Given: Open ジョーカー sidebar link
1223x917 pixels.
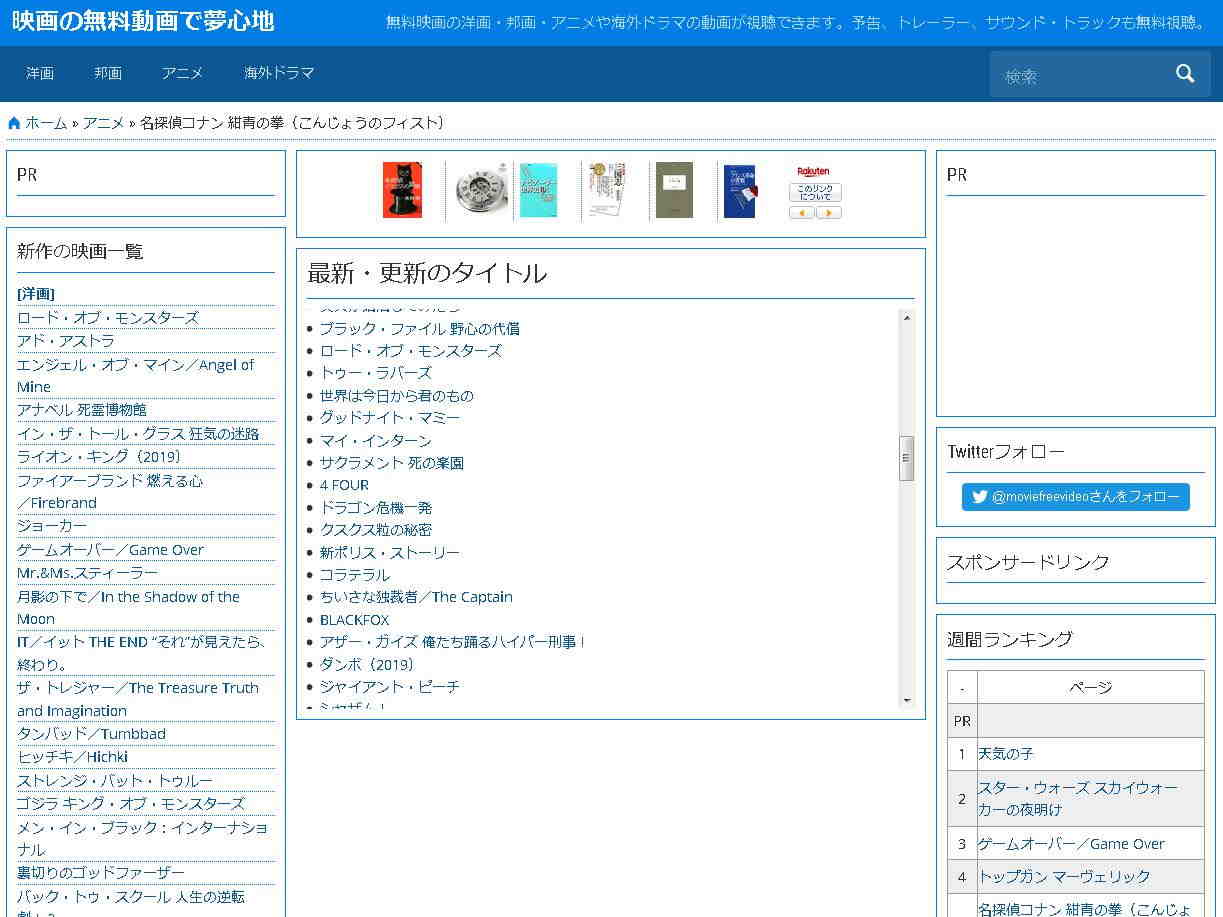Looking at the screenshot, I should click(52, 525).
